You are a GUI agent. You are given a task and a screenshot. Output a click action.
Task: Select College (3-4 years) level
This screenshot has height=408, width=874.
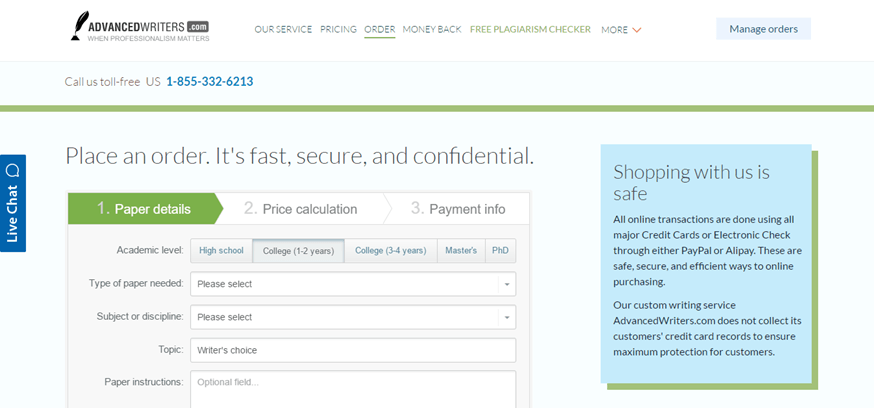pos(391,251)
